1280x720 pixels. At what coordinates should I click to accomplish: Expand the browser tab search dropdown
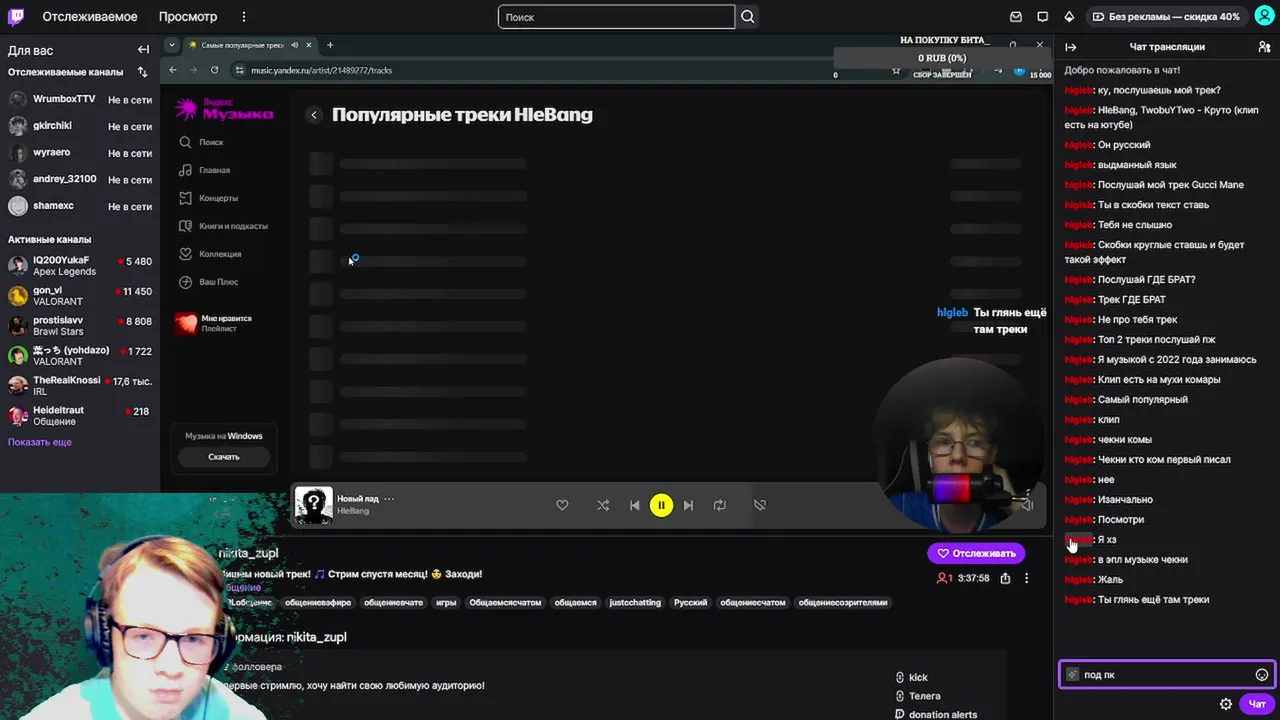(x=172, y=45)
